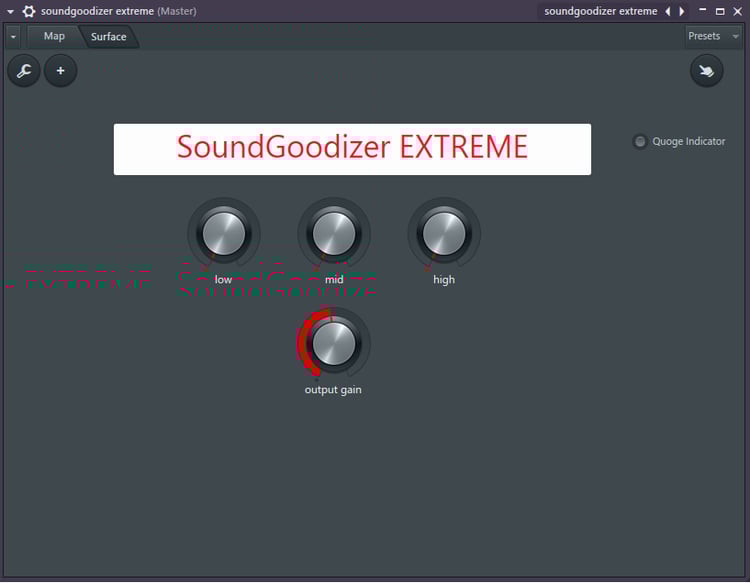
Task: Toggle the Quoge Indicator light
Action: click(x=640, y=142)
